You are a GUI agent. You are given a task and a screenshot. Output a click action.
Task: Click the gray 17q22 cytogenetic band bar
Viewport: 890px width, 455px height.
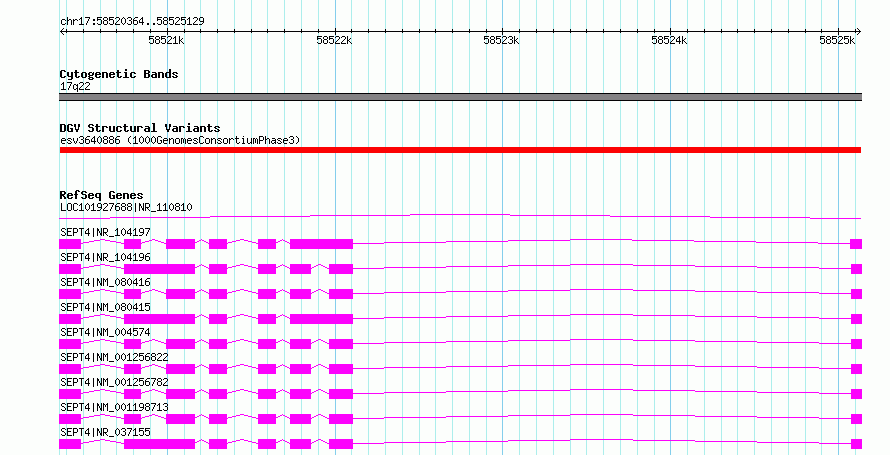[460, 97]
